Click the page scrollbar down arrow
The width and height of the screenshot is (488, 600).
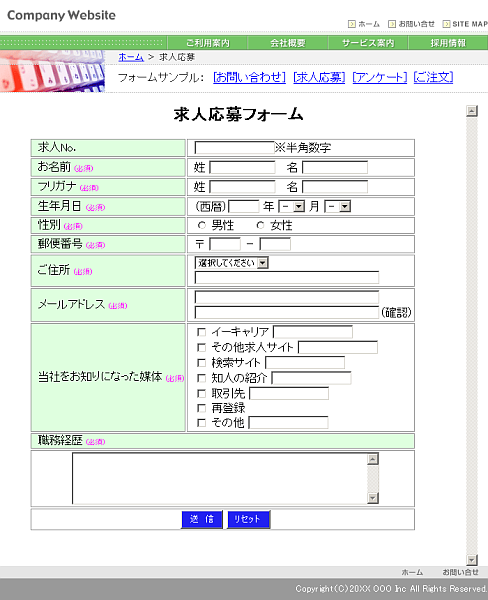[472, 560]
